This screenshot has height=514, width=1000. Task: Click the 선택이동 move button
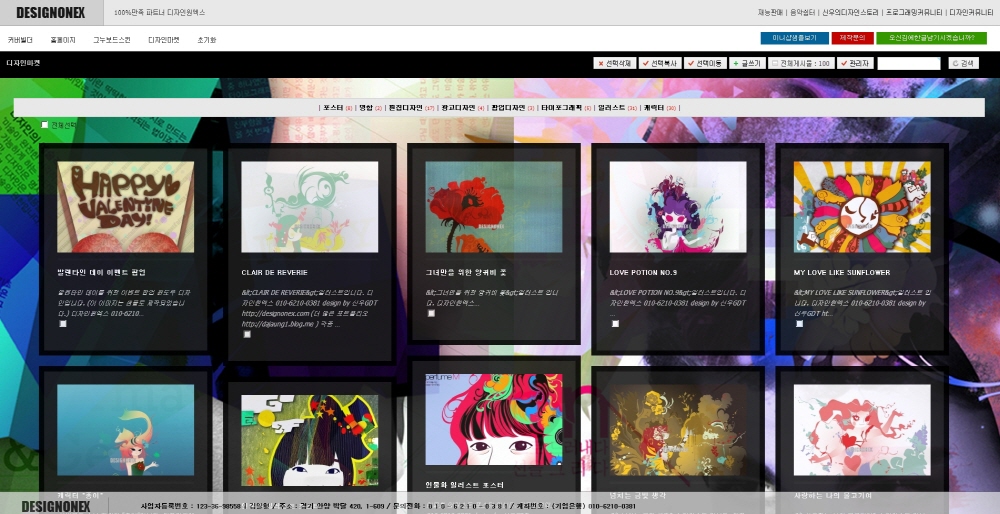click(x=704, y=63)
